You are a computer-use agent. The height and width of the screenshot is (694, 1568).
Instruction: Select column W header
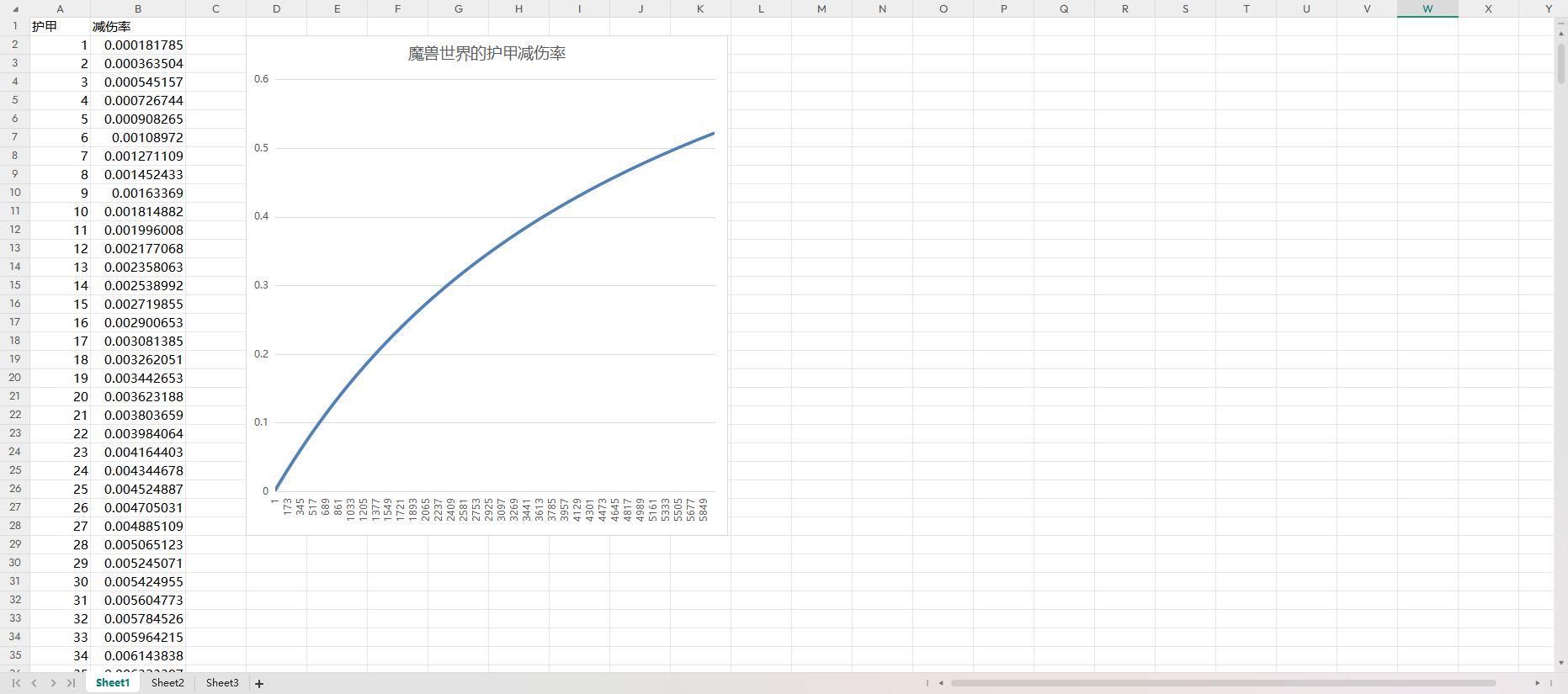coord(1427,8)
